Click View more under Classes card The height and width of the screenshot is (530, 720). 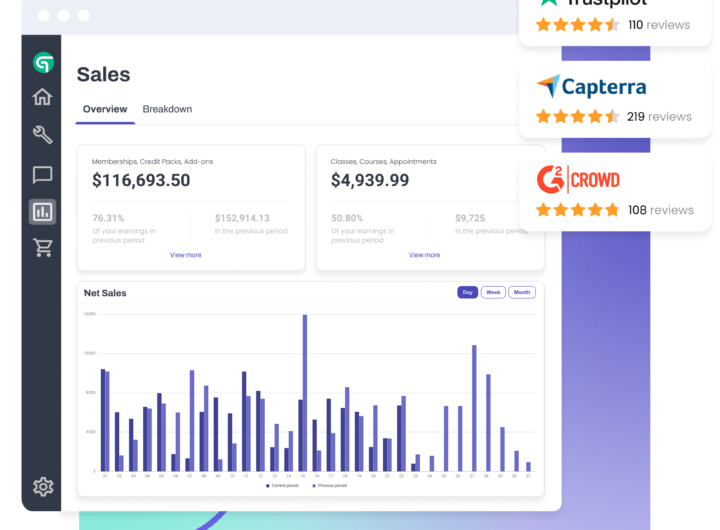click(425, 255)
